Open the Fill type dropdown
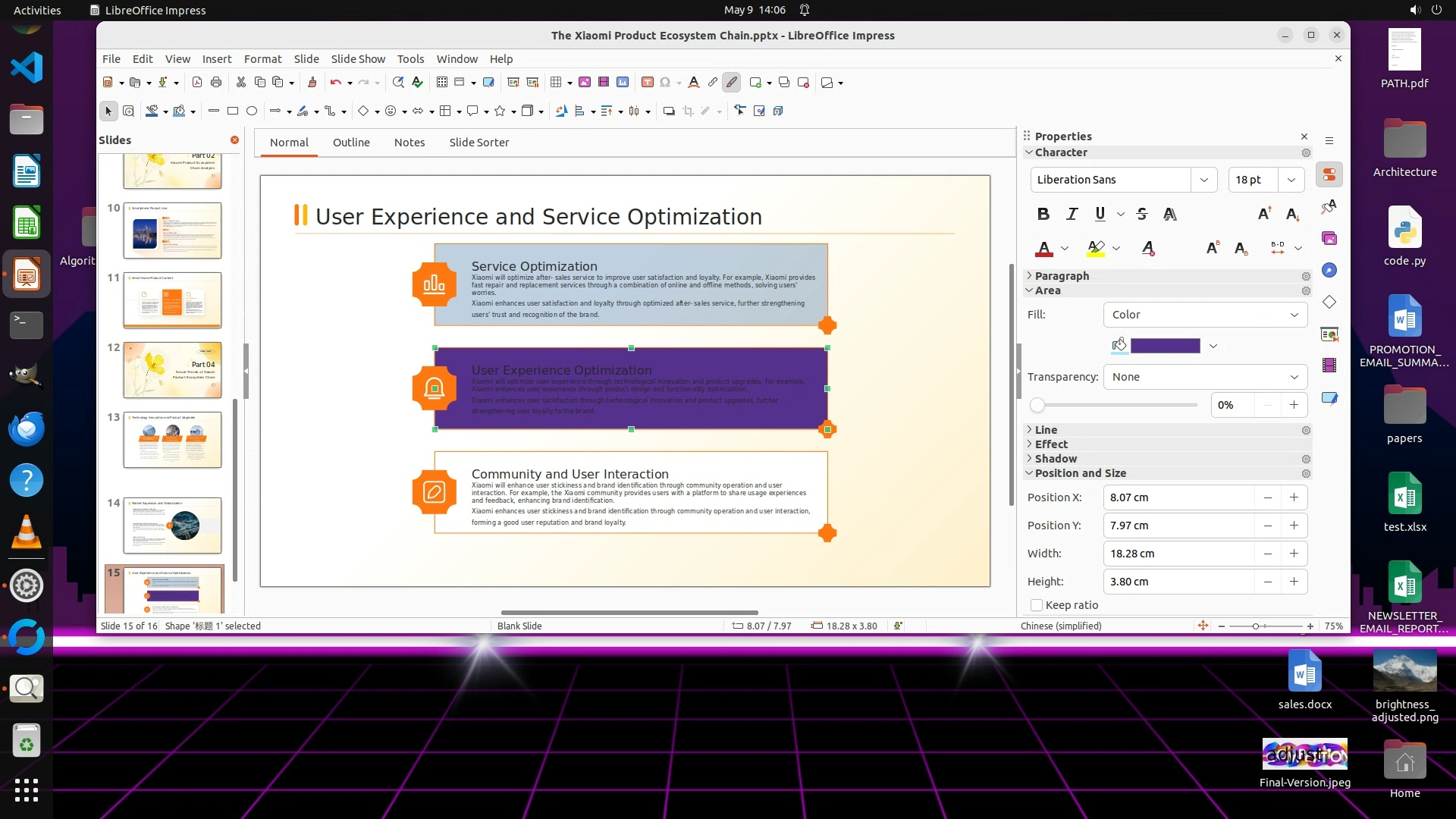Image resolution: width=1456 pixels, height=819 pixels. pyautogui.click(x=1205, y=315)
